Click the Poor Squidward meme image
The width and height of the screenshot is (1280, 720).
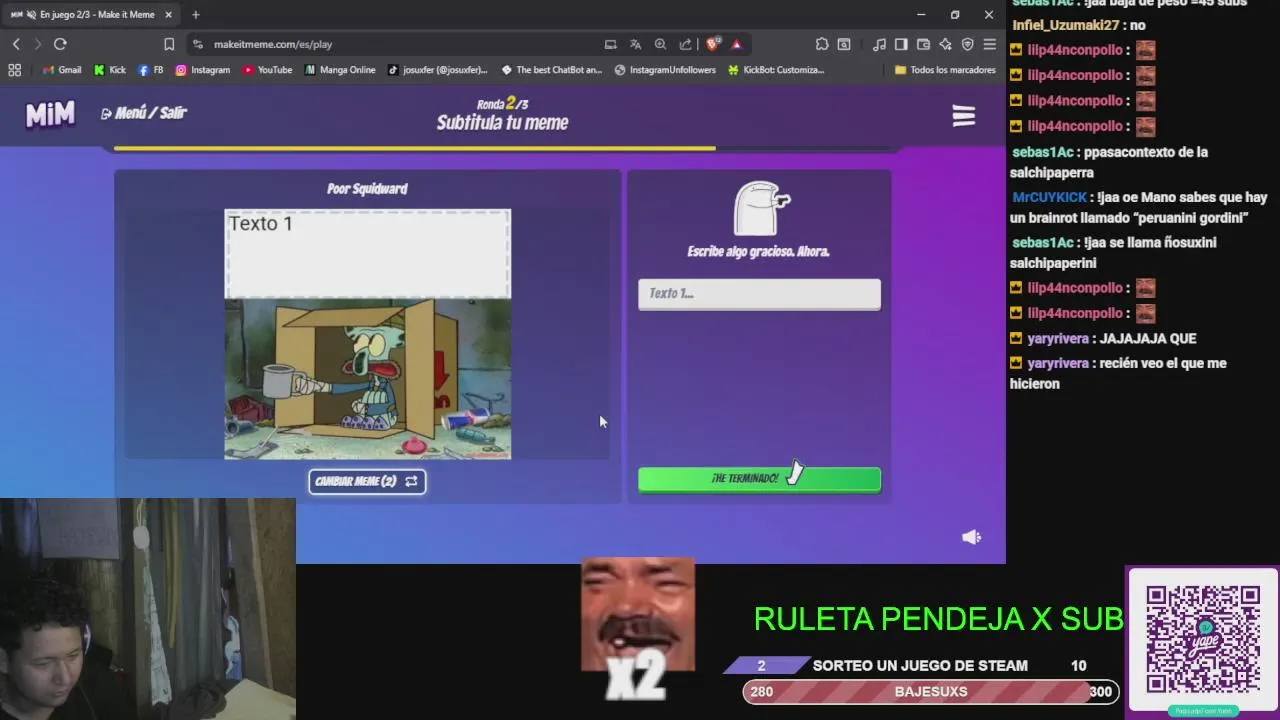point(367,379)
